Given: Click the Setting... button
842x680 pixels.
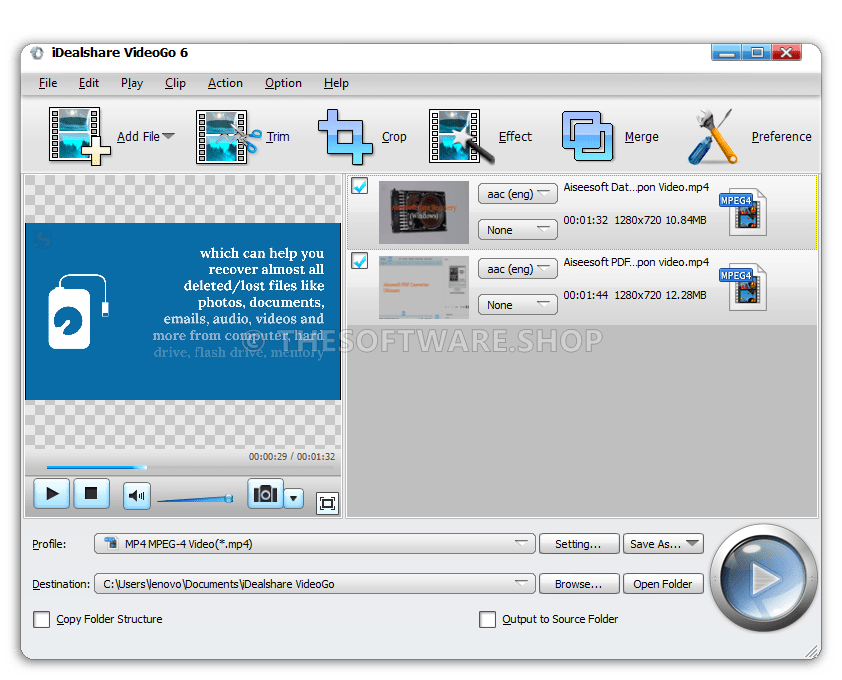Looking at the screenshot, I should 579,544.
